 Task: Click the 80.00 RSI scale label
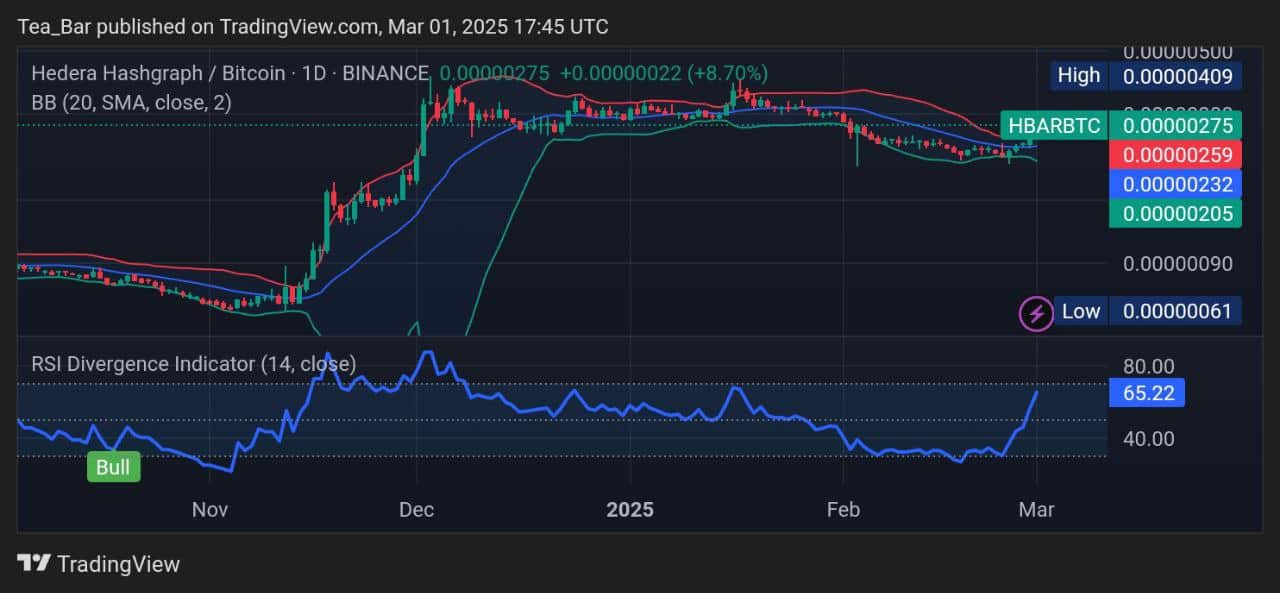pos(1148,366)
